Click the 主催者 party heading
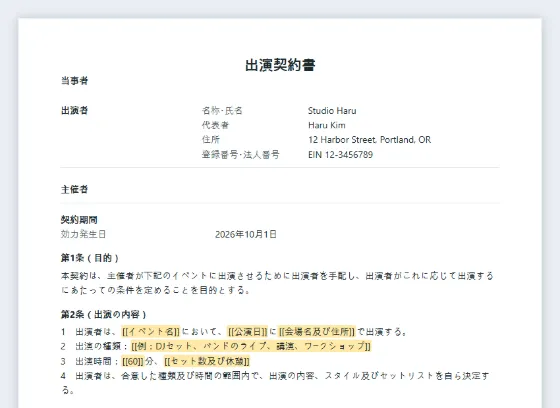The height and width of the screenshot is (408, 560). click(74, 189)
